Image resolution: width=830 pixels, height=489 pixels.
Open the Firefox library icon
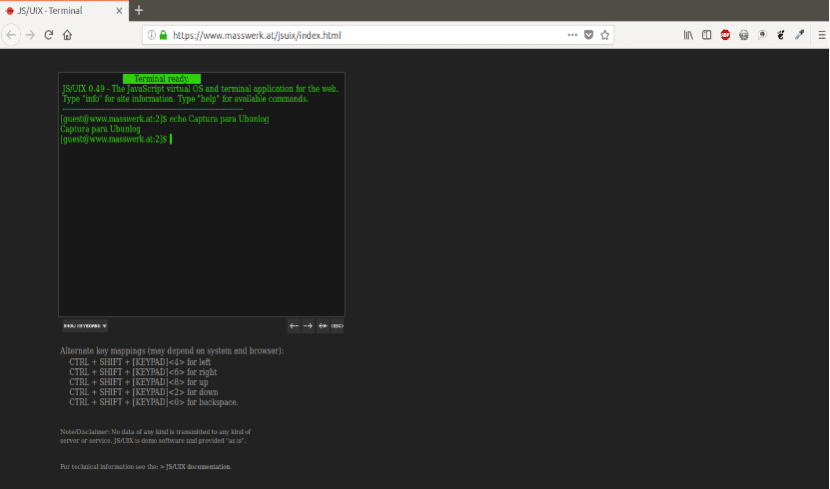pos(688,35)
